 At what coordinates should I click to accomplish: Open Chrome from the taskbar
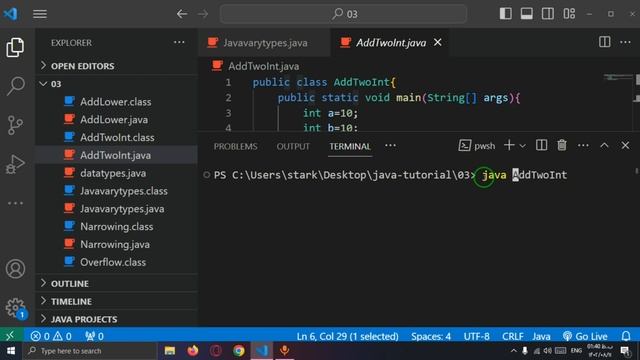pyautogui.click(x=239, y=351)
